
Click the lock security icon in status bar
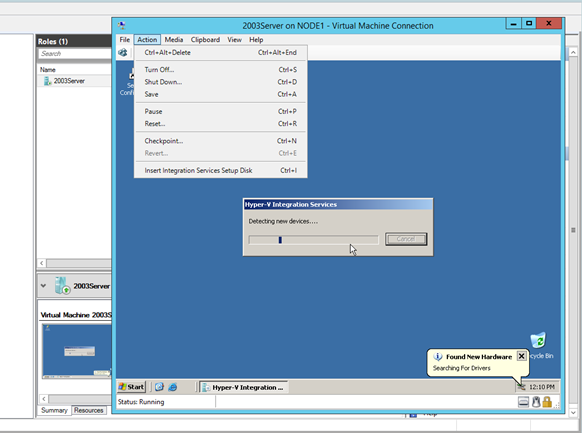pyautogui.click(x=547, y=401)
